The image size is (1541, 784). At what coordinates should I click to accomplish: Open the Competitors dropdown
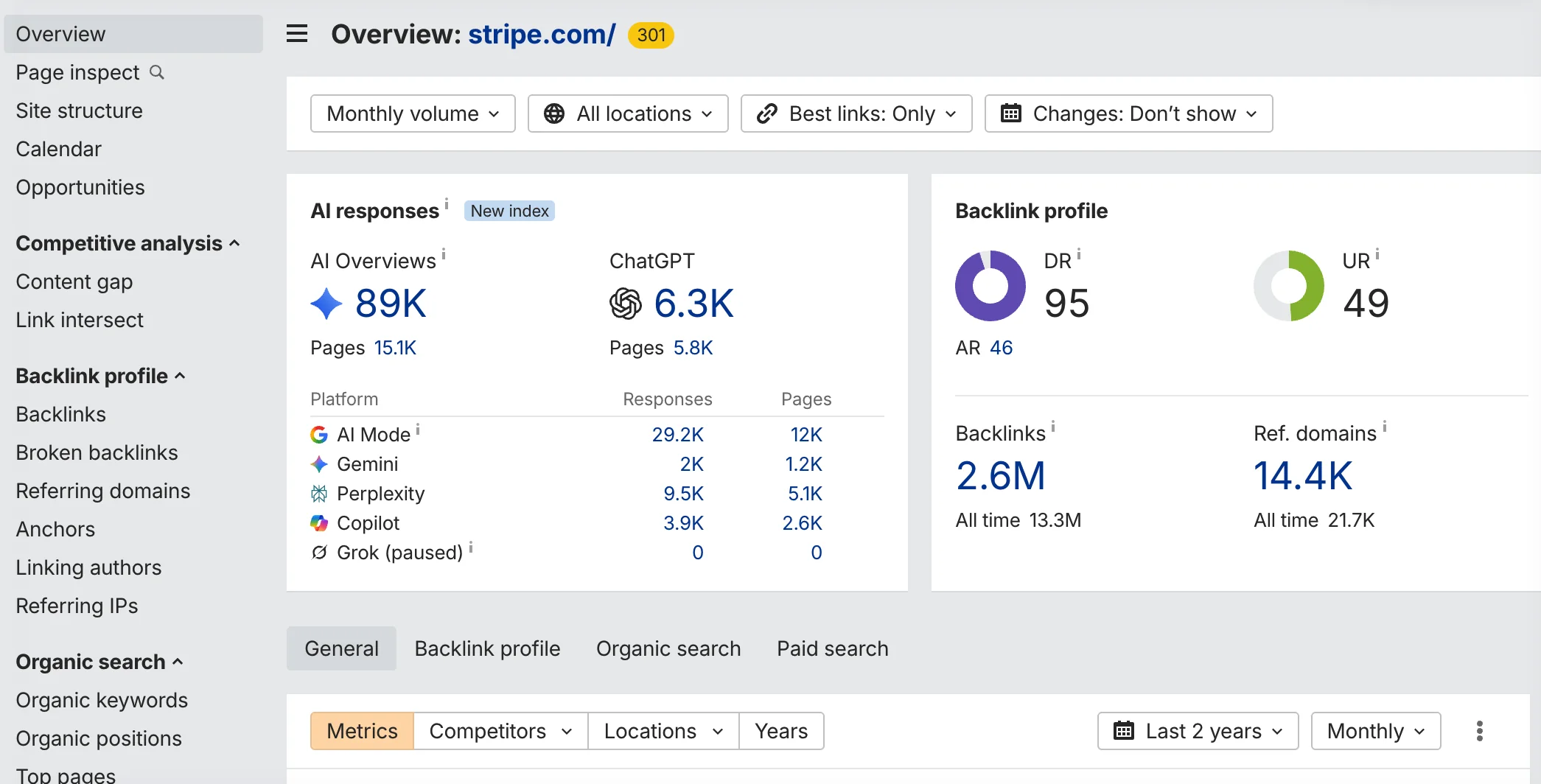[x=500, y=731]
